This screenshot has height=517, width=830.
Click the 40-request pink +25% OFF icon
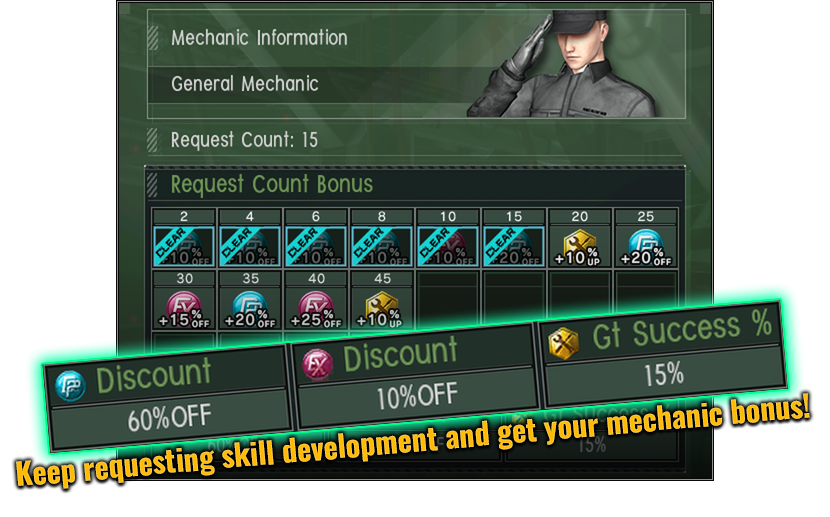point(316,309)
